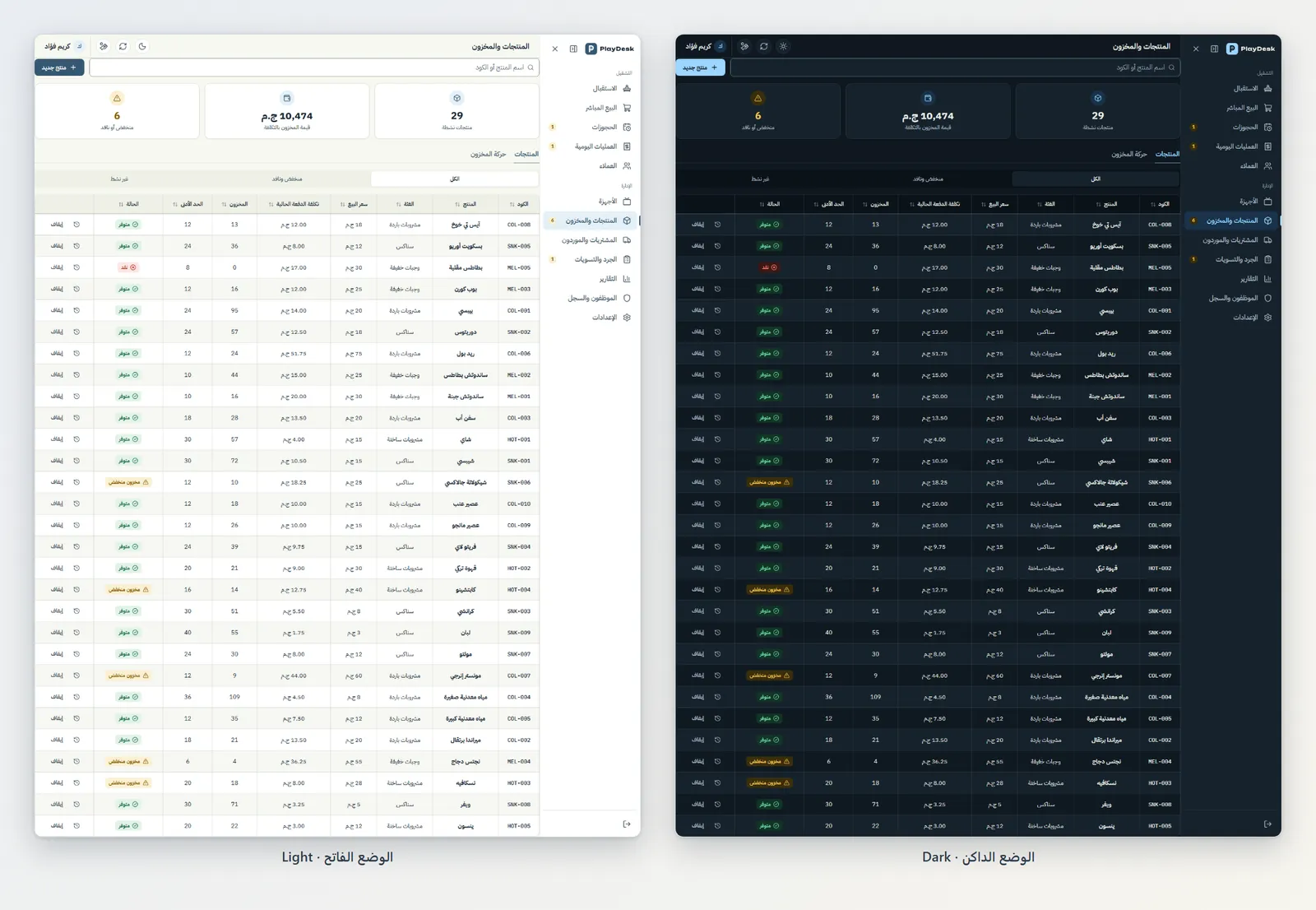Click the البيع المباشر cart icon, light window
The width and height of the screenshot is (1316, 910).
point(627,108)
